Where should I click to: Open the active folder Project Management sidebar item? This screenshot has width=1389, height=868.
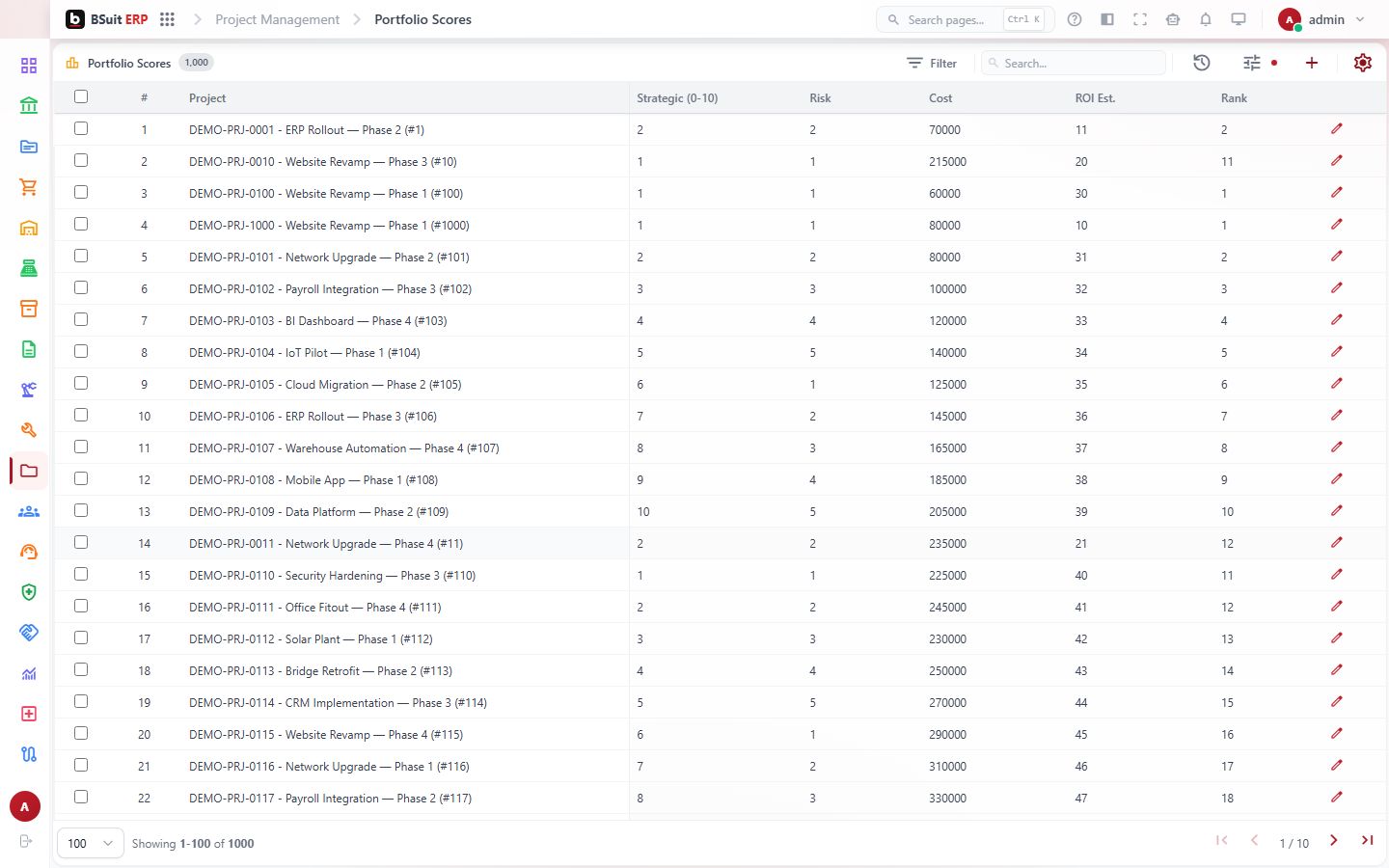[x=29, y=471]
